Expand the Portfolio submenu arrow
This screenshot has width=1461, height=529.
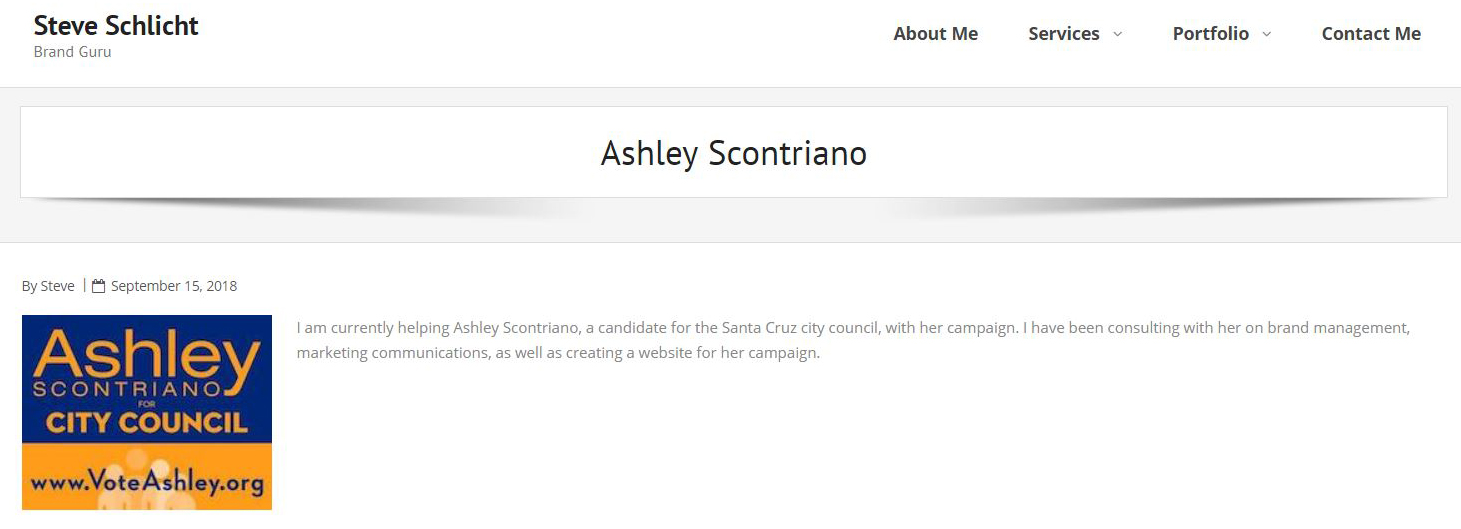[1267, 34]
